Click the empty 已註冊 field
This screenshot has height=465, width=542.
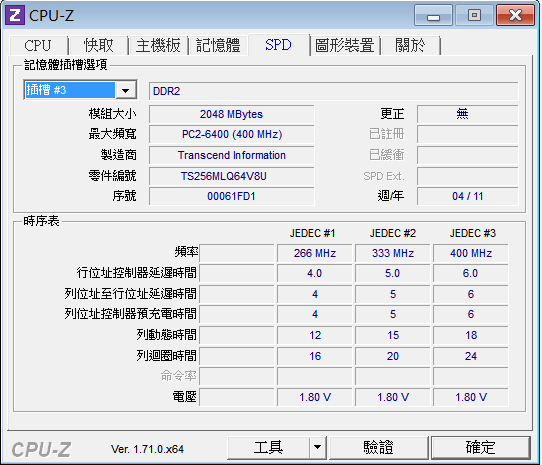pyautogui.click(x=468, y=134)
